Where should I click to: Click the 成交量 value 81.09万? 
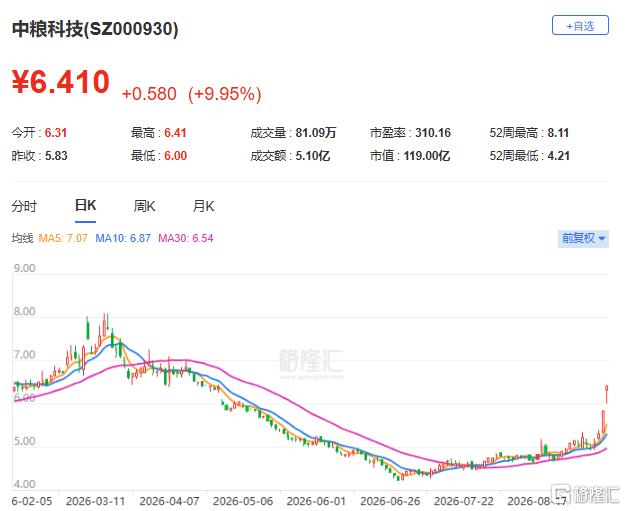(x=316, y=133)
